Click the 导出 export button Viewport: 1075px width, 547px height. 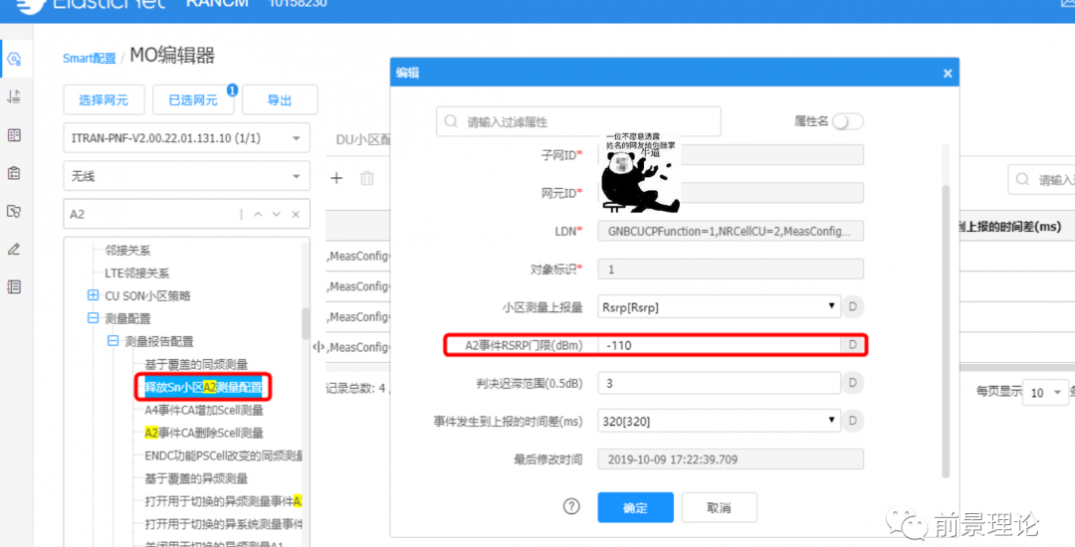coord(280,100)
